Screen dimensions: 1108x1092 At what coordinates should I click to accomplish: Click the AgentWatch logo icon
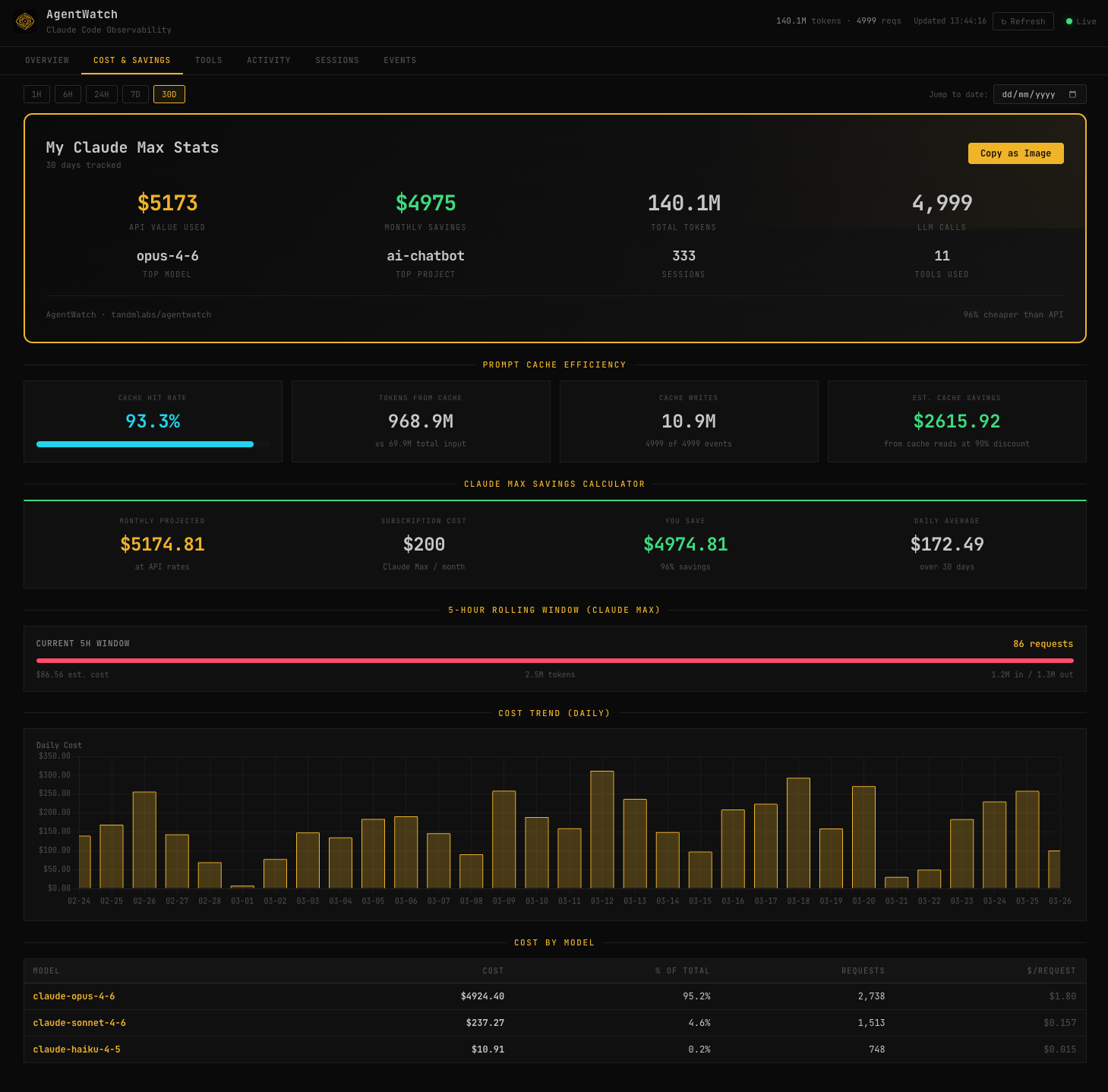click(25, 21)
